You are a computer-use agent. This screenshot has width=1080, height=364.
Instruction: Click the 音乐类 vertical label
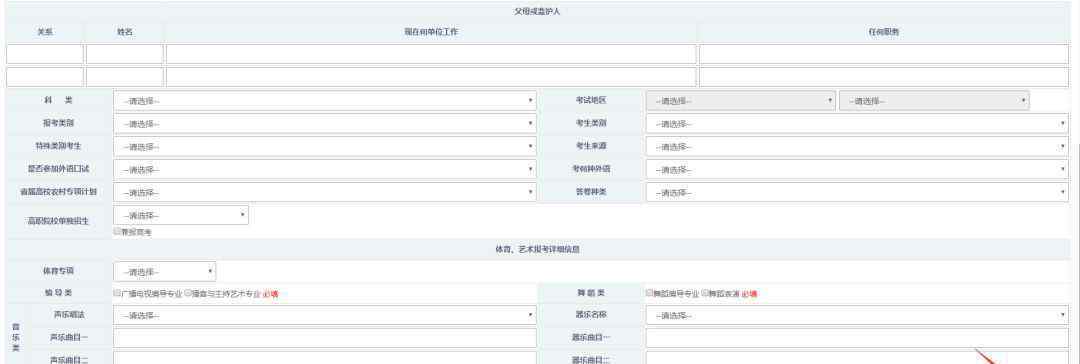click(x=16, y=338)
